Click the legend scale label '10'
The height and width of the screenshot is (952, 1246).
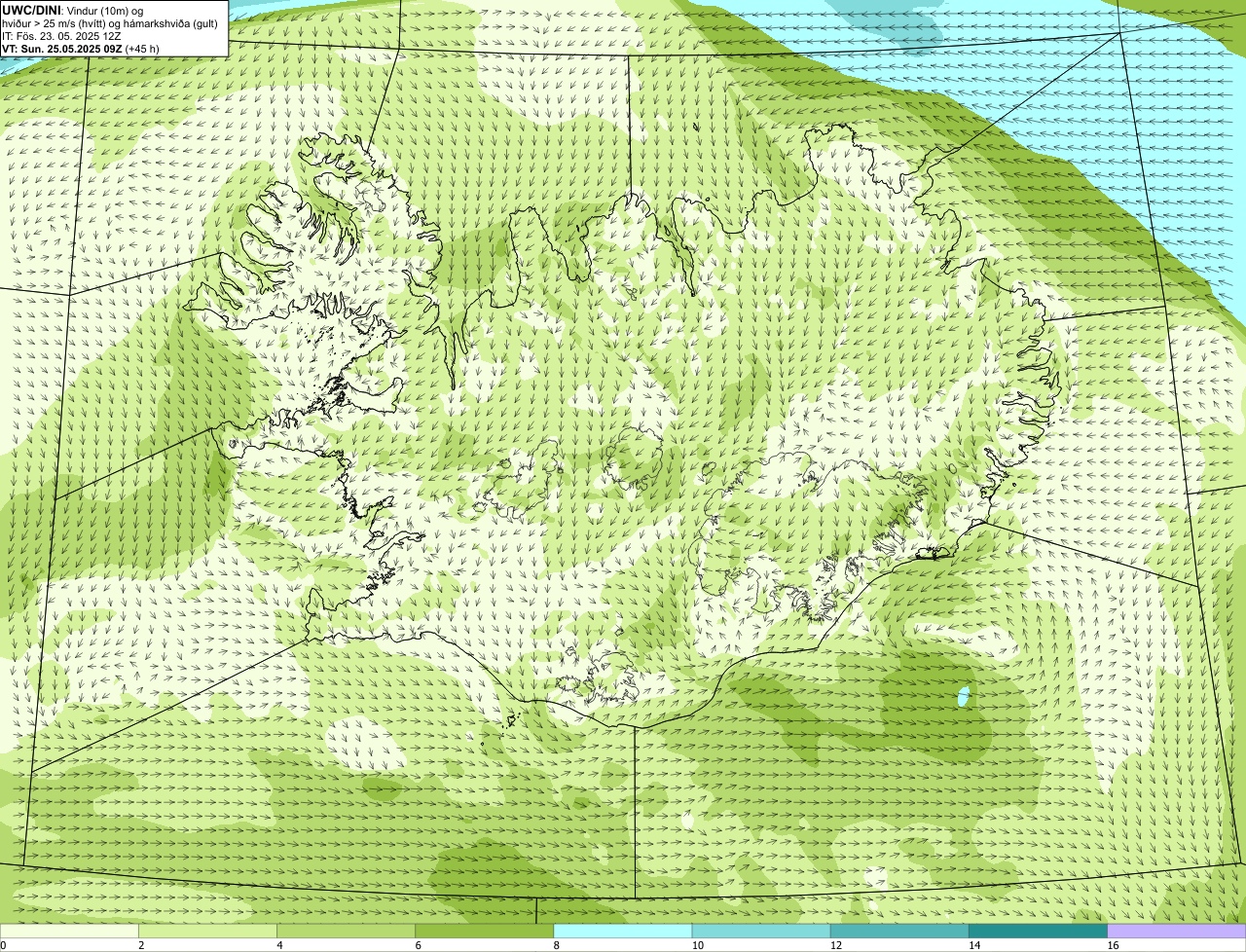pos(697,945)
